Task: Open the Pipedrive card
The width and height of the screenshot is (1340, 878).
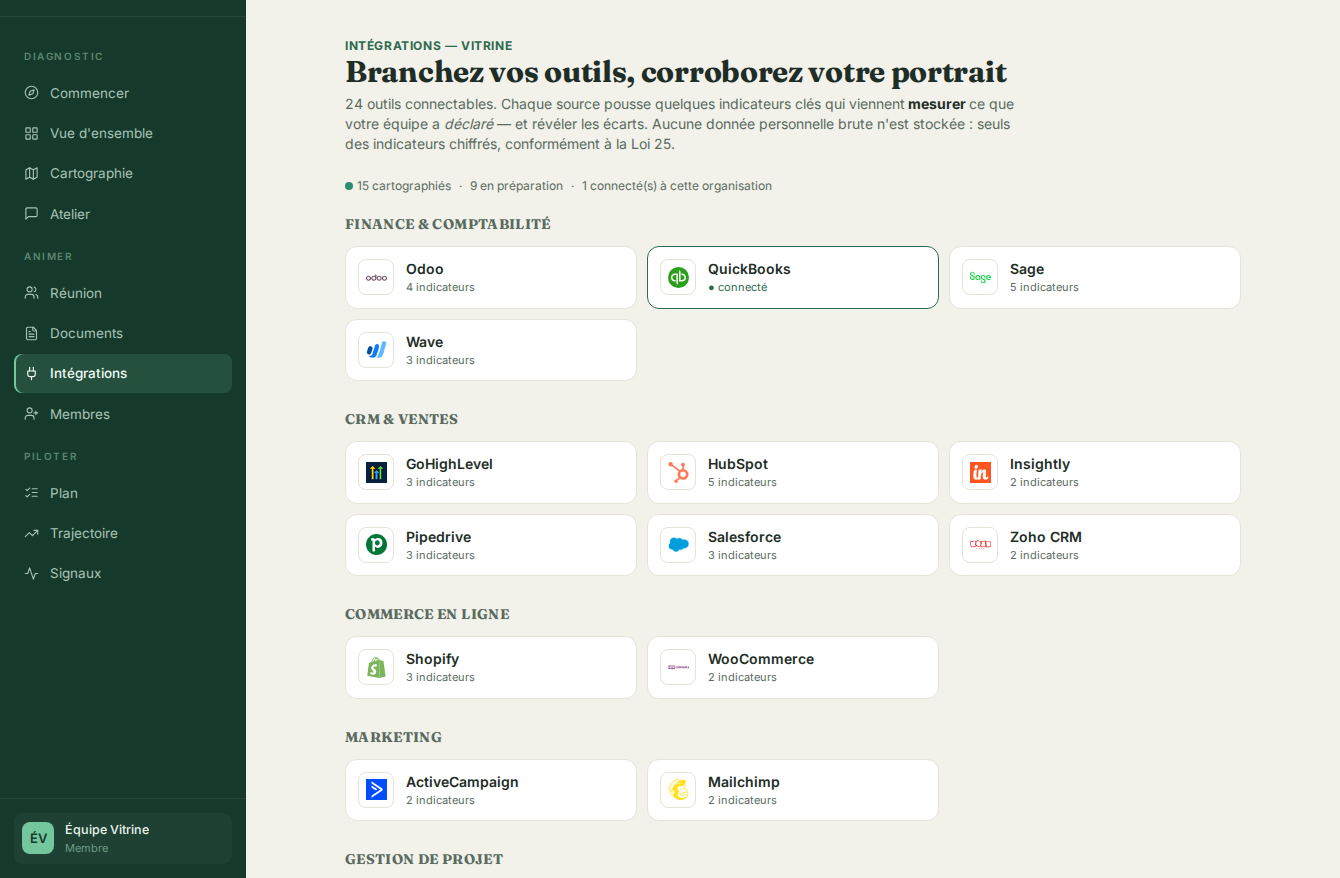Action: point(491,545)
